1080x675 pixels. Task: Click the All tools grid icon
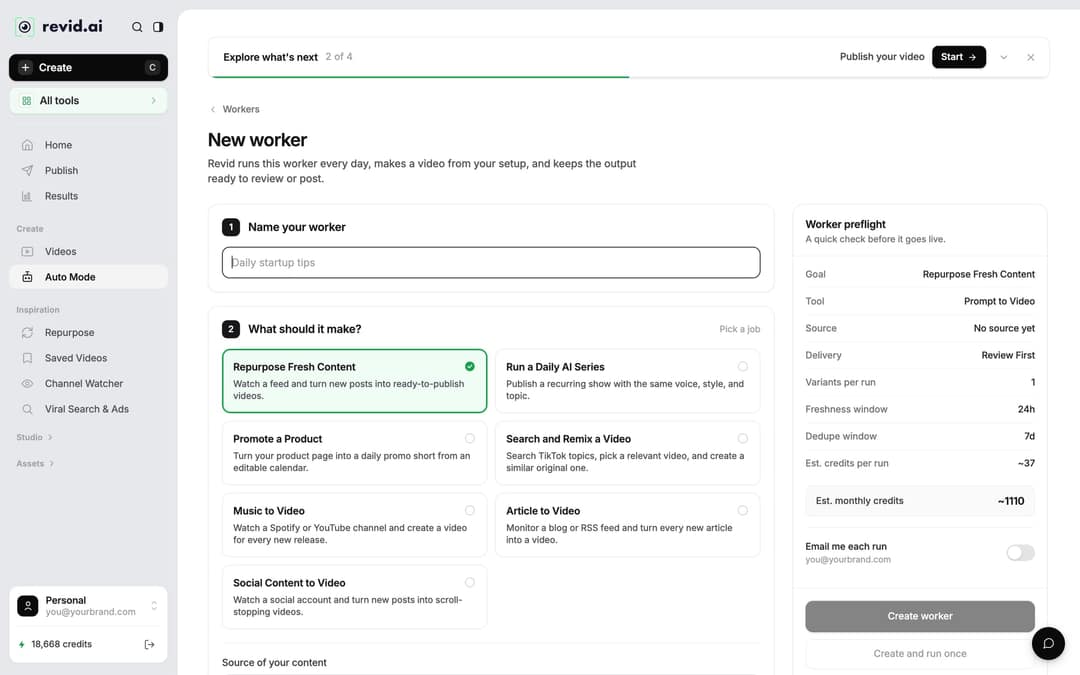[x=26, y=101]
